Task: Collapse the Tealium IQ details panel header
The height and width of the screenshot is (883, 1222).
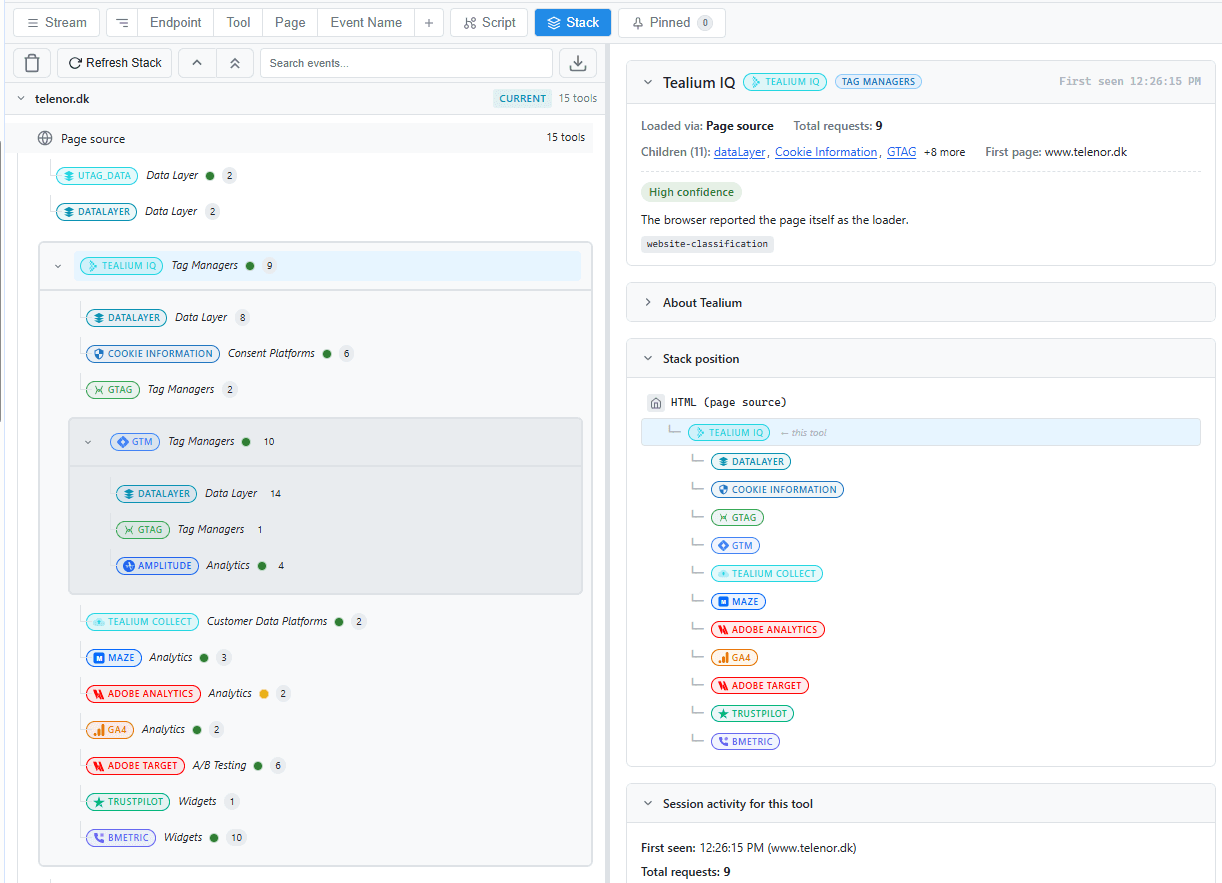Action: pyautogui.click(x=648, y=83)
